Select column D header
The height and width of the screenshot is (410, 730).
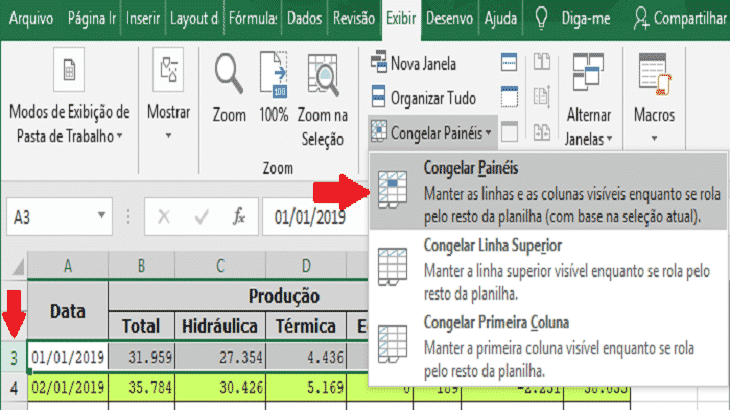click(x=306, y=266)
